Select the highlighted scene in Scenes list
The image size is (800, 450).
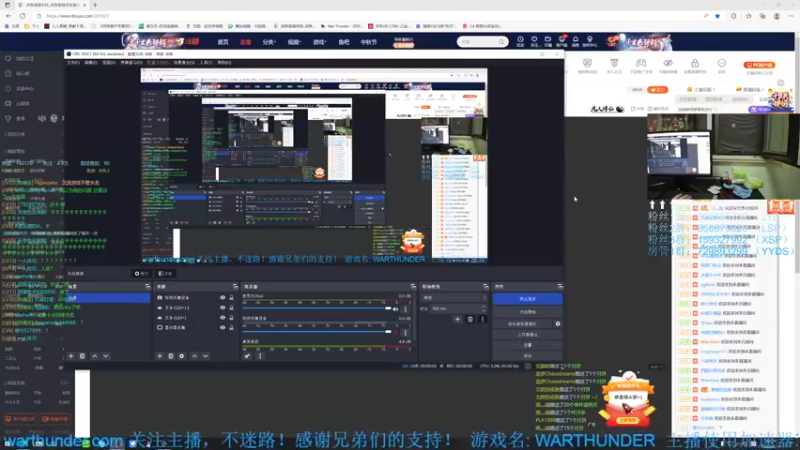tap(108, 297)
